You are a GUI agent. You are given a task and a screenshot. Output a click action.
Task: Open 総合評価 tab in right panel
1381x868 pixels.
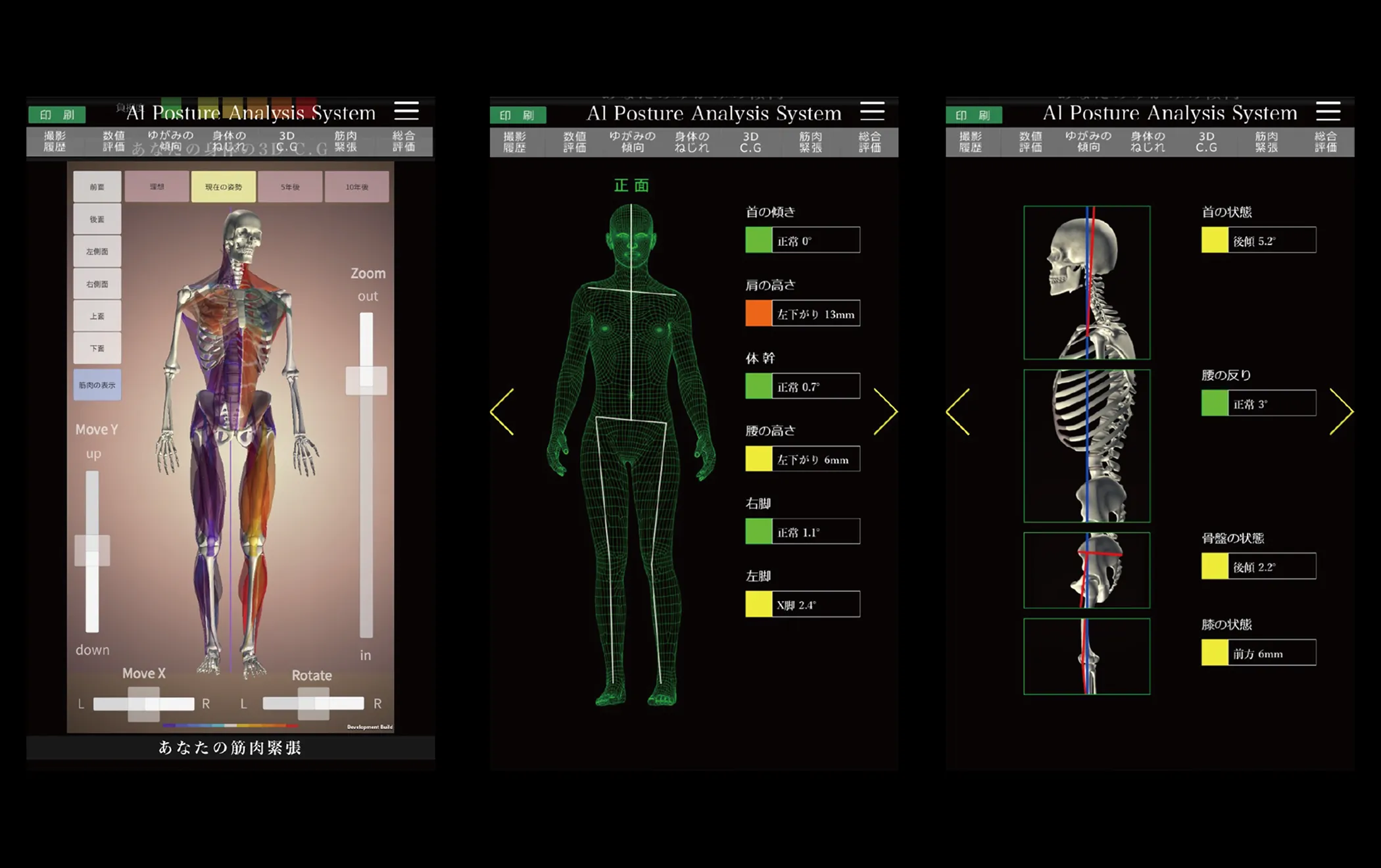click(x=1325, y=141)
